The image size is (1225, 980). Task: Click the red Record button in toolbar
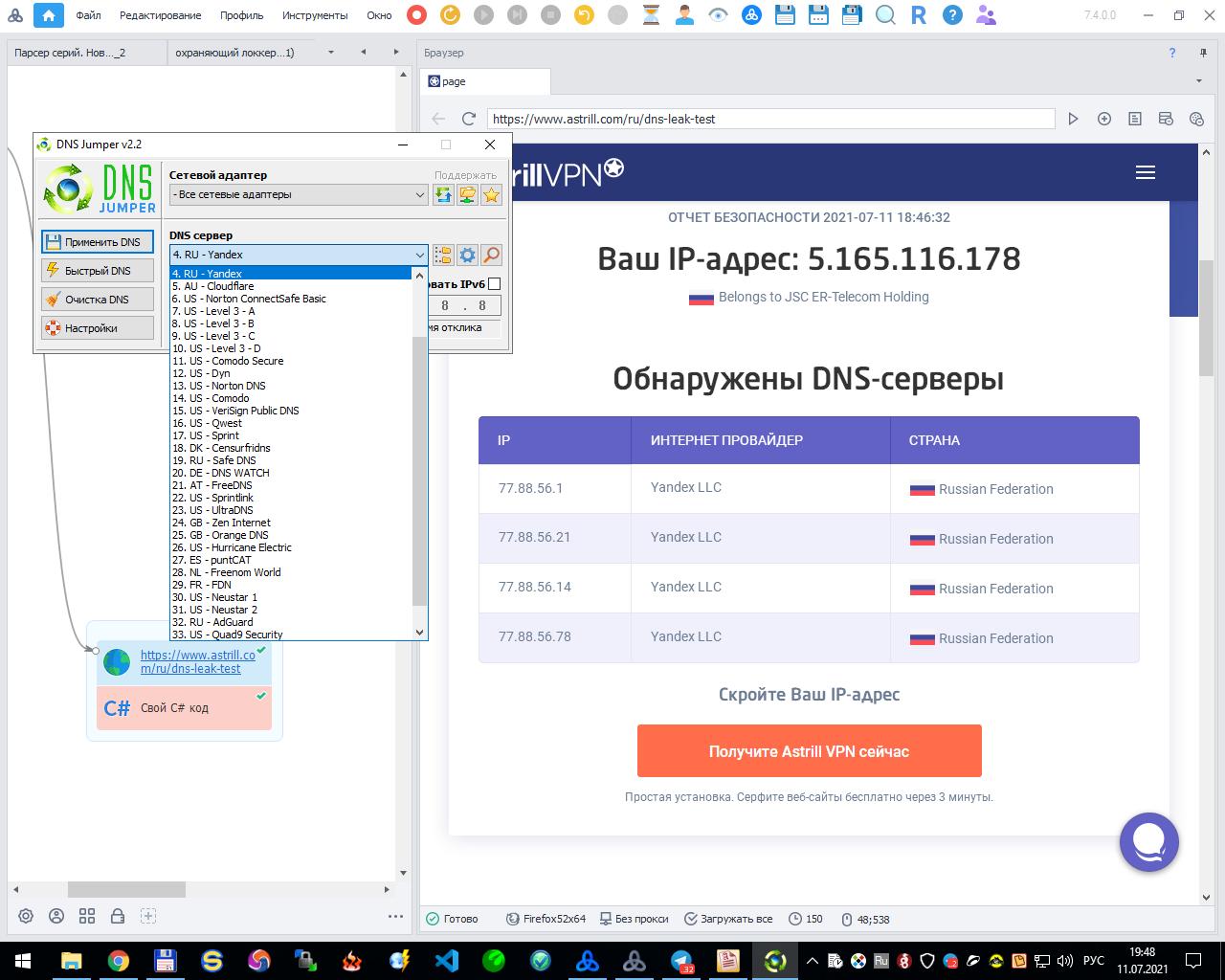(x=416, y=14)
